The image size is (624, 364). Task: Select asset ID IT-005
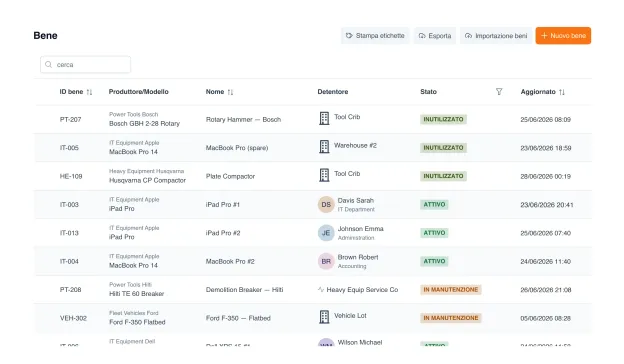(x=69, y=148)
